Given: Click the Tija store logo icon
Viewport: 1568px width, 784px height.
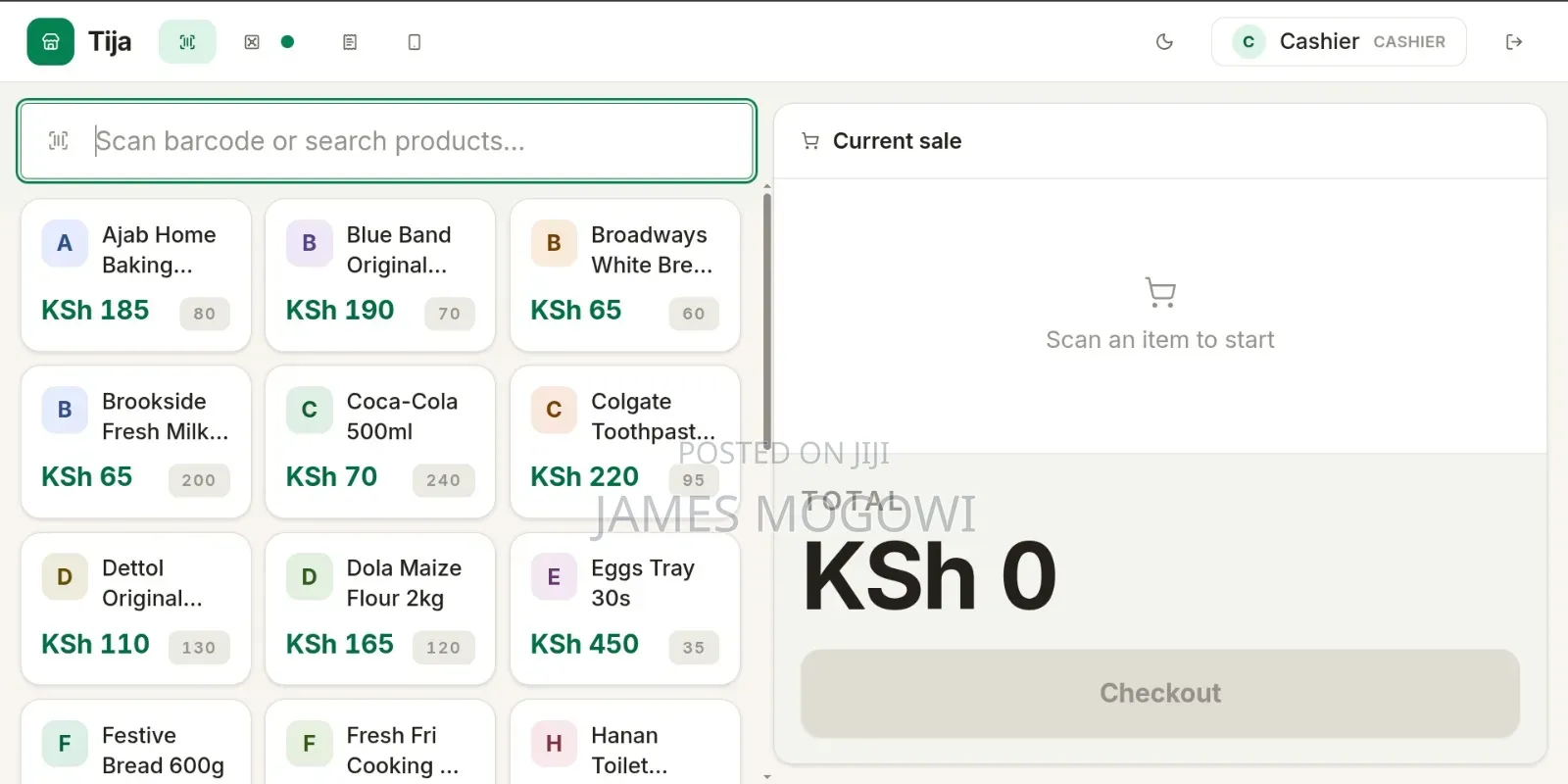Looking at the screenshot, I should [50, 42].
